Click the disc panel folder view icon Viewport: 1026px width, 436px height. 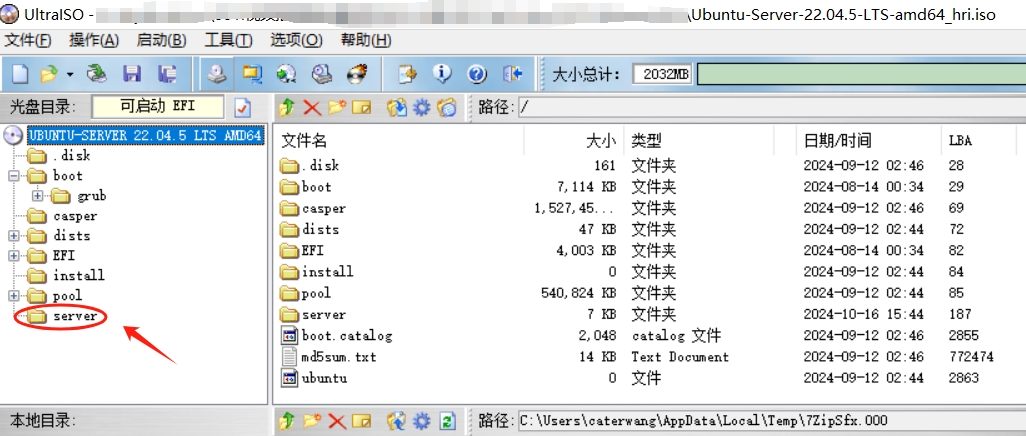coord(447,107)
